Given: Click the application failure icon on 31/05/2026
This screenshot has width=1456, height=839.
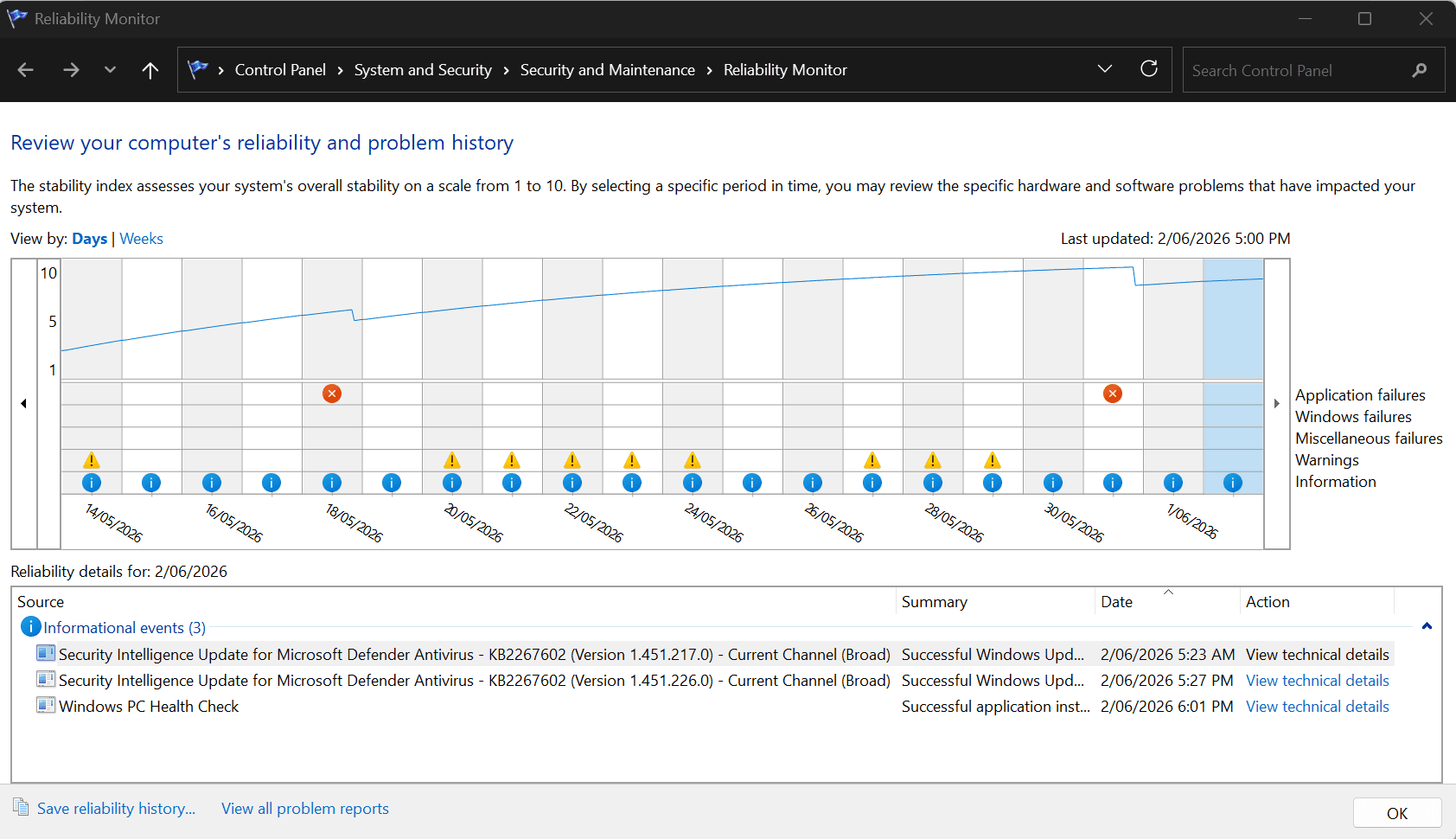Looking at the screenshot, I should tap(1113, 394).
